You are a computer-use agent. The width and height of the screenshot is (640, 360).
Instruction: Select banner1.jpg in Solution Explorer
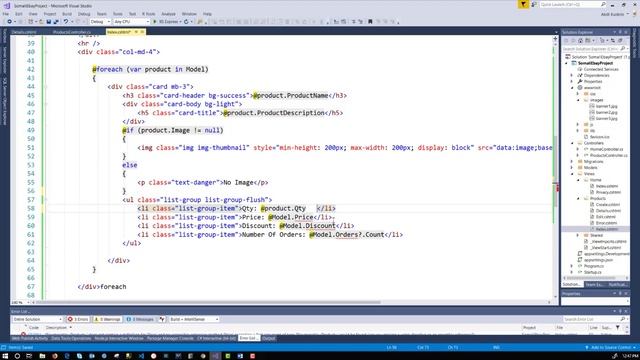606,106
